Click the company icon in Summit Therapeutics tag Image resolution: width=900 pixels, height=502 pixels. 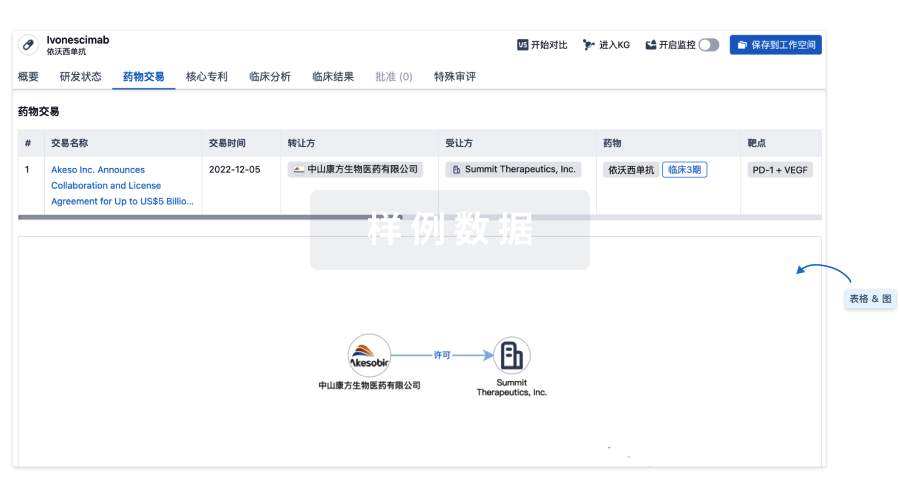coord(457,170)
